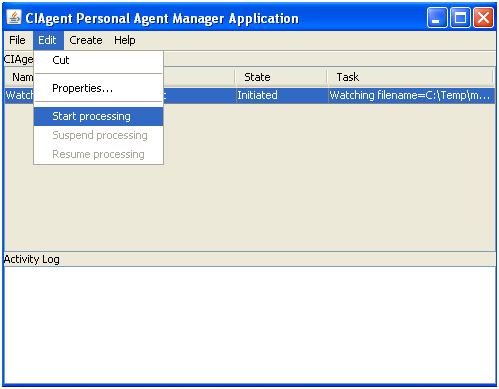The height and width of the screenshot is (389, 499).
Task: Select the Watching filename task cell
Action: [x=411, y=95]
